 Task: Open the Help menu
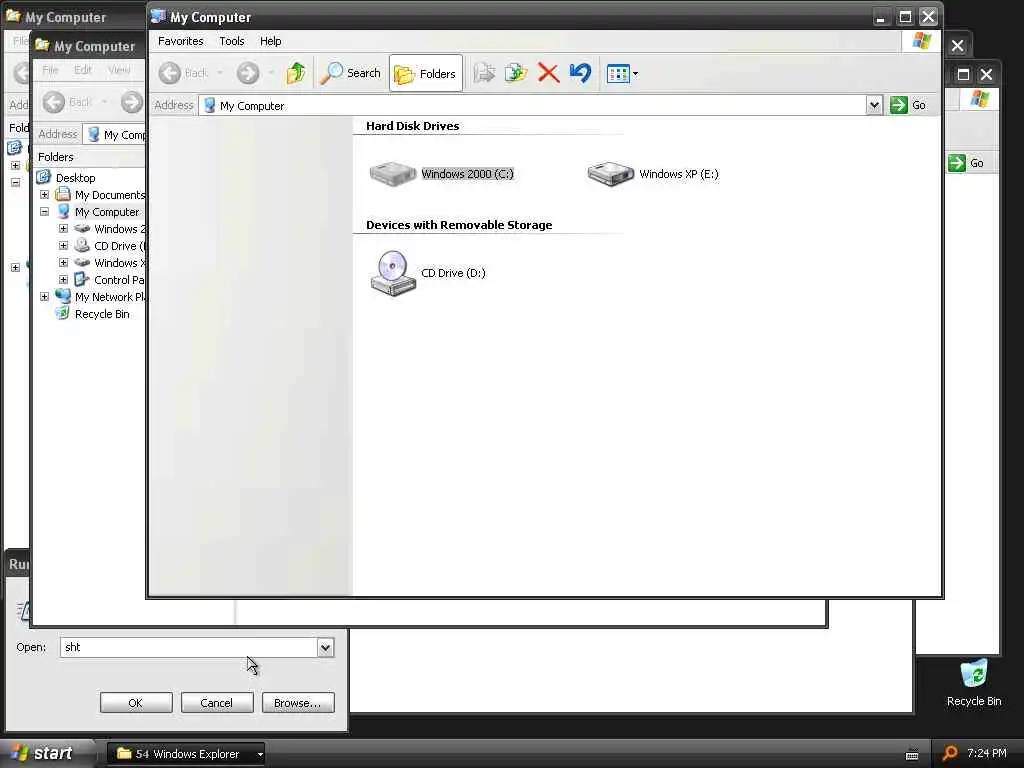tap(270, 41)
